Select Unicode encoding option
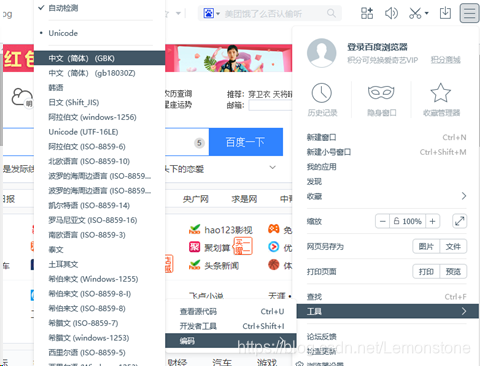480x366 pixels. click(x=99, y=33)
